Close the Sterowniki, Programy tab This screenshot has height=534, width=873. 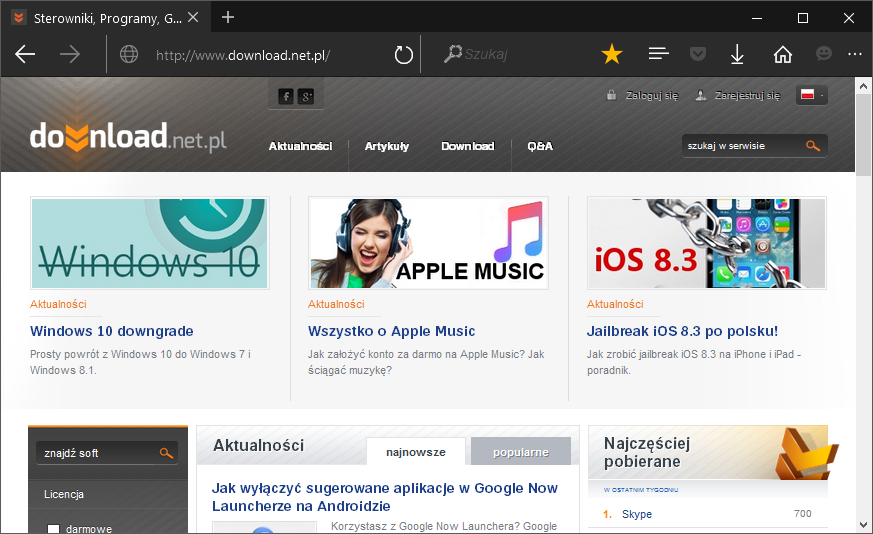tap(193, 17)
